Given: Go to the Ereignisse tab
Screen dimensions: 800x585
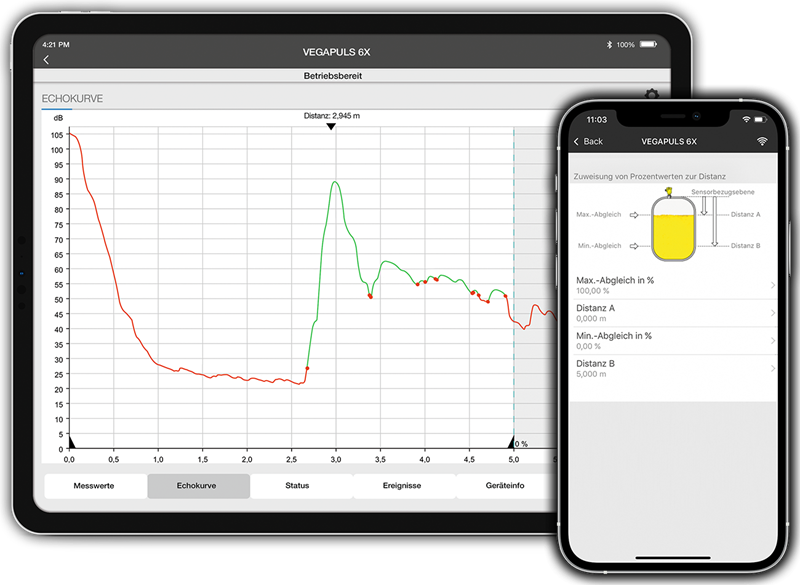Looking at the screenshot, I should 402,486.
